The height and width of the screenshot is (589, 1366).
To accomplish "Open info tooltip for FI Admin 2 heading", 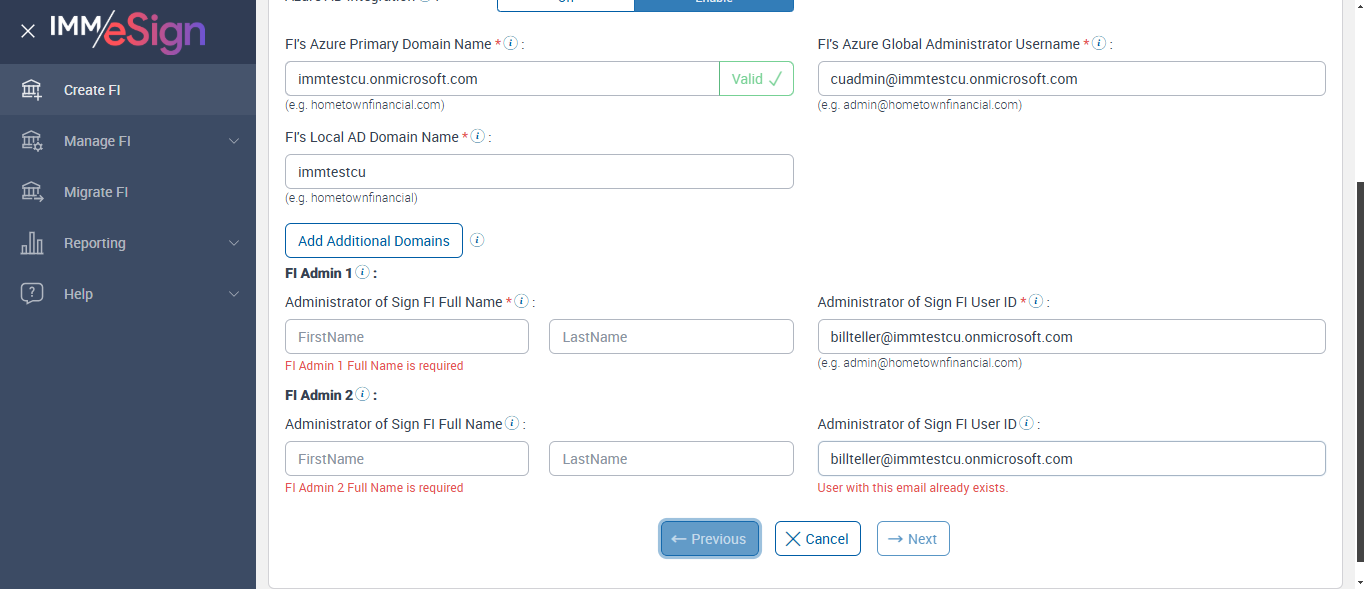I will click(362, 395).
